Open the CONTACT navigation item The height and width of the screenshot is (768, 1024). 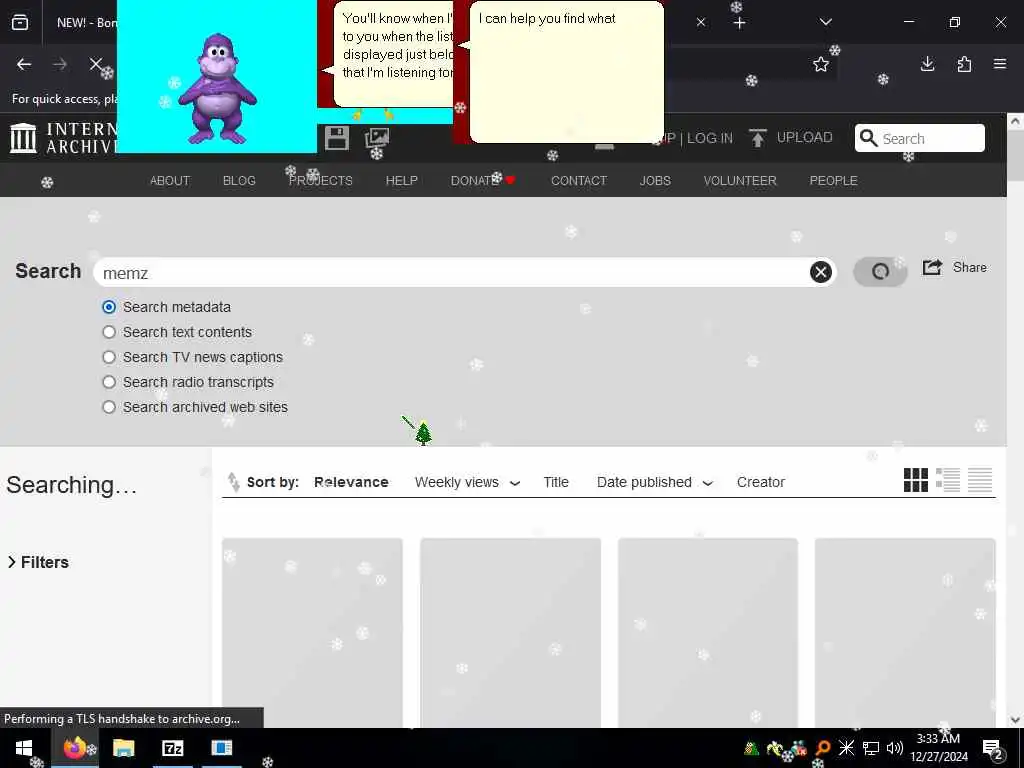[x=579, y=180]
